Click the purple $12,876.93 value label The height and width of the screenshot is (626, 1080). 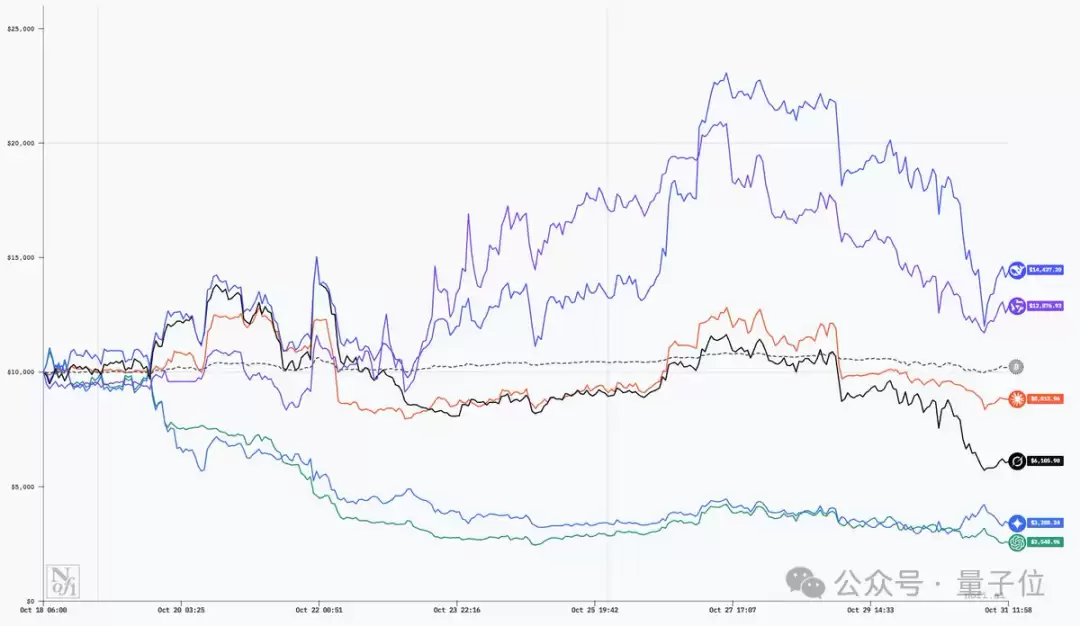(1045, 305)
